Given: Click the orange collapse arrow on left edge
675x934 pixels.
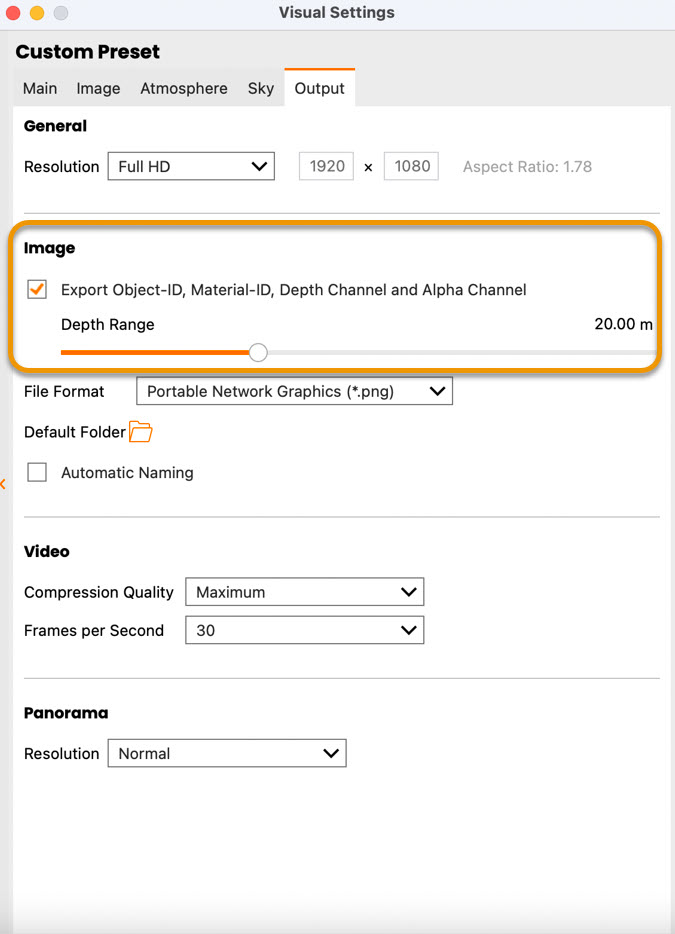Looking at the screenshot, I should 3,484.
